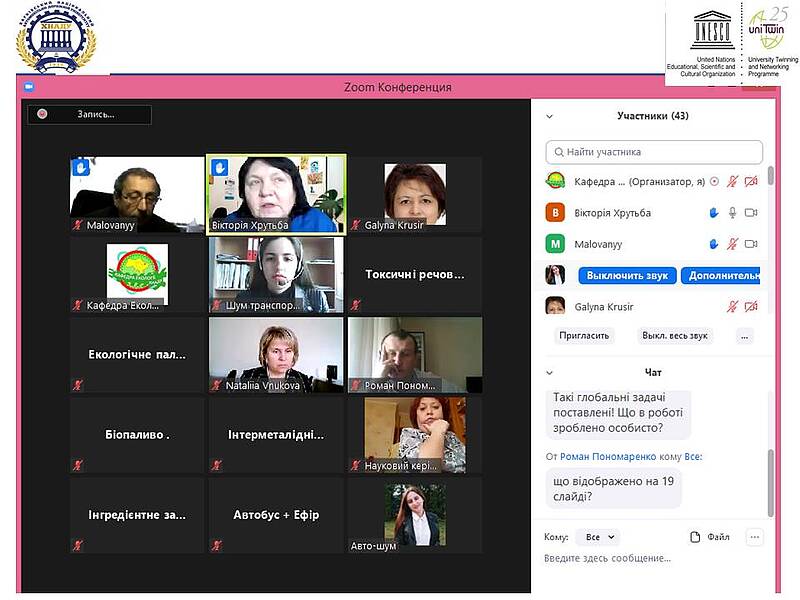
Task: Click the Файл attachment icon in chat
Action: (696, 537)
